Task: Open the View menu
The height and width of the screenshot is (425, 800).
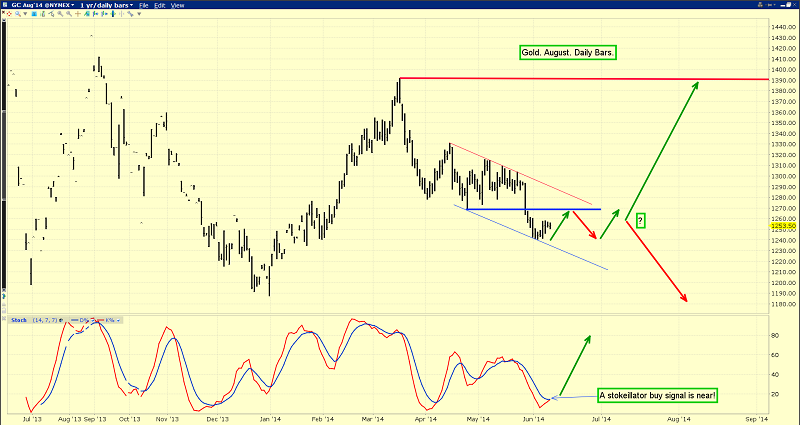Action: [x=178, y=5]
